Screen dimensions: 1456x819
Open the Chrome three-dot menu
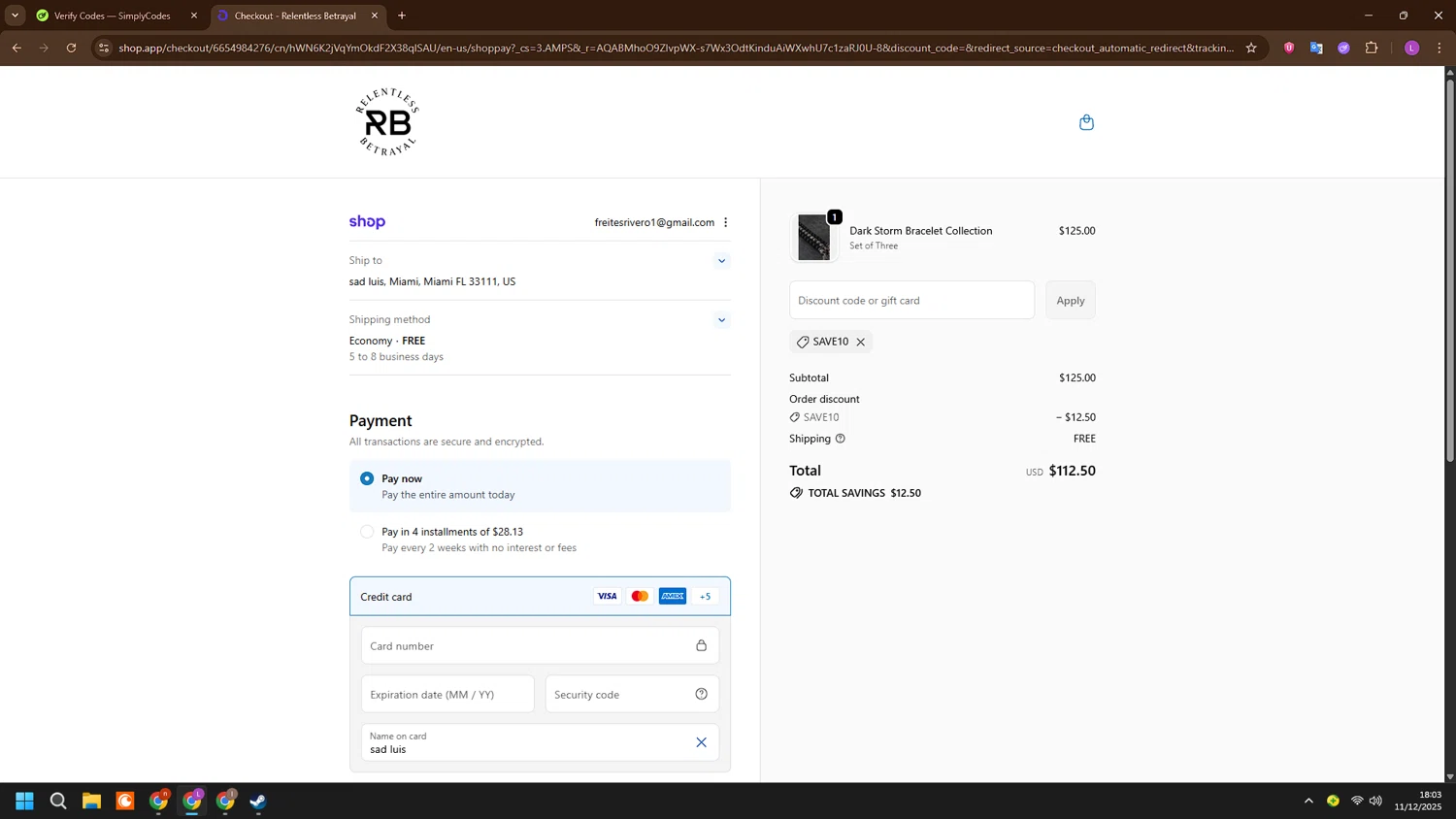[1439, 48]
